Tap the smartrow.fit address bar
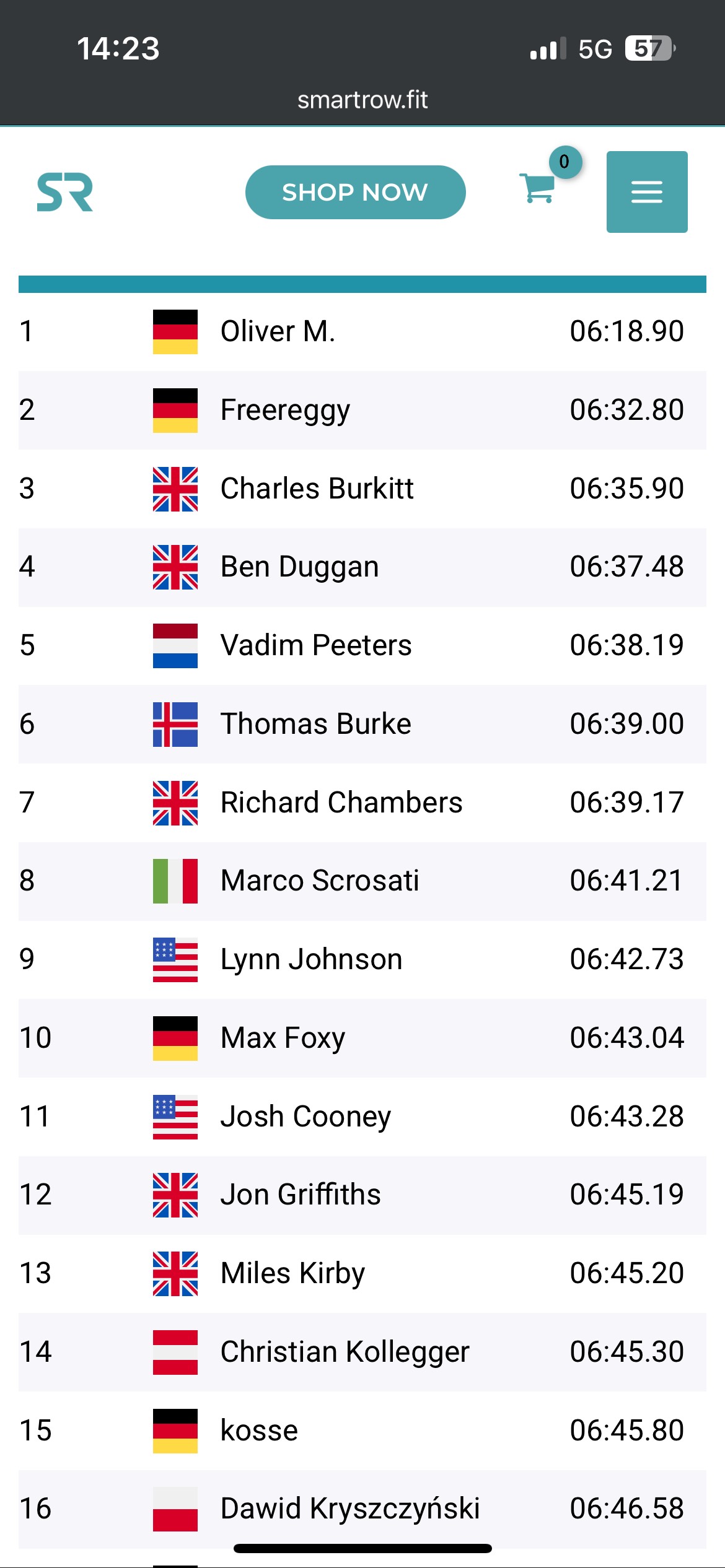Viewport: 725px width, 1568px height. coord(362,100)
